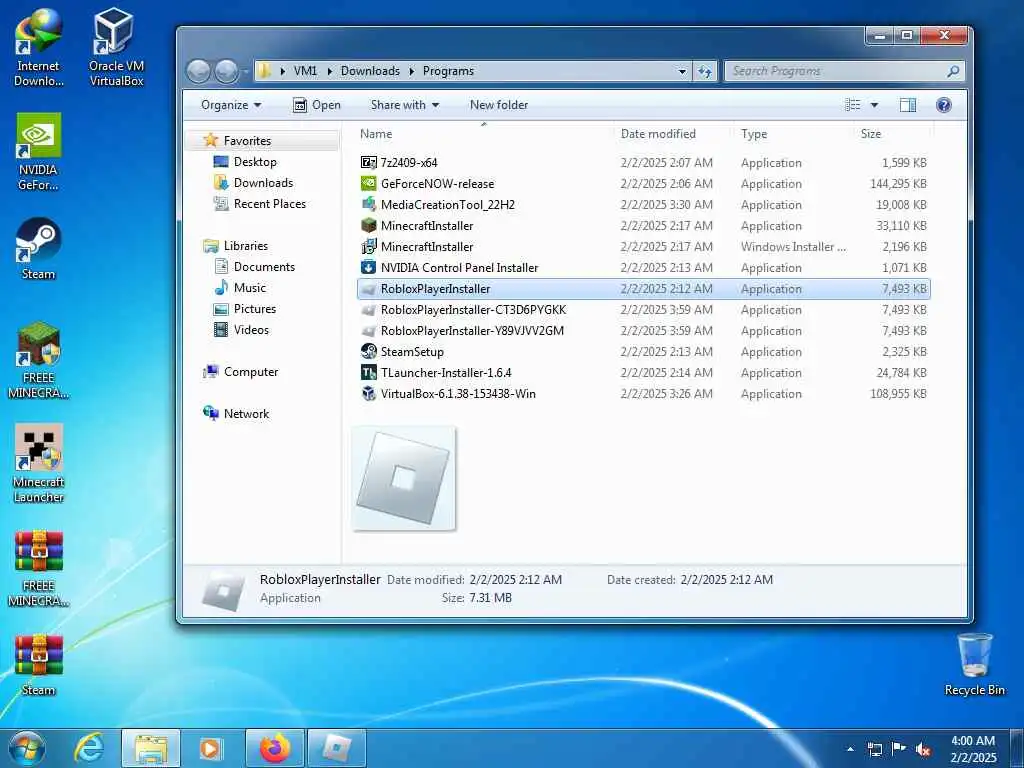Select Computer in navigation pane
Image resolution: width=1024 pixels, height=768 pixels.
pyautogui.click(x=241, y=372)
